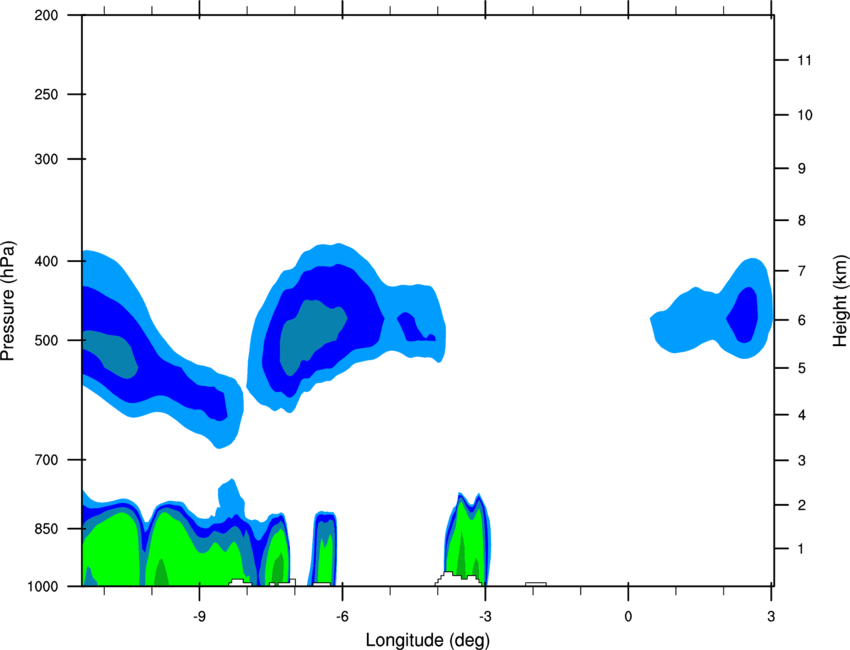Select the 1000 pressure tick label
Image resolution: width=850 pixels, height=650 pixels.
click(x=43, y=587)
